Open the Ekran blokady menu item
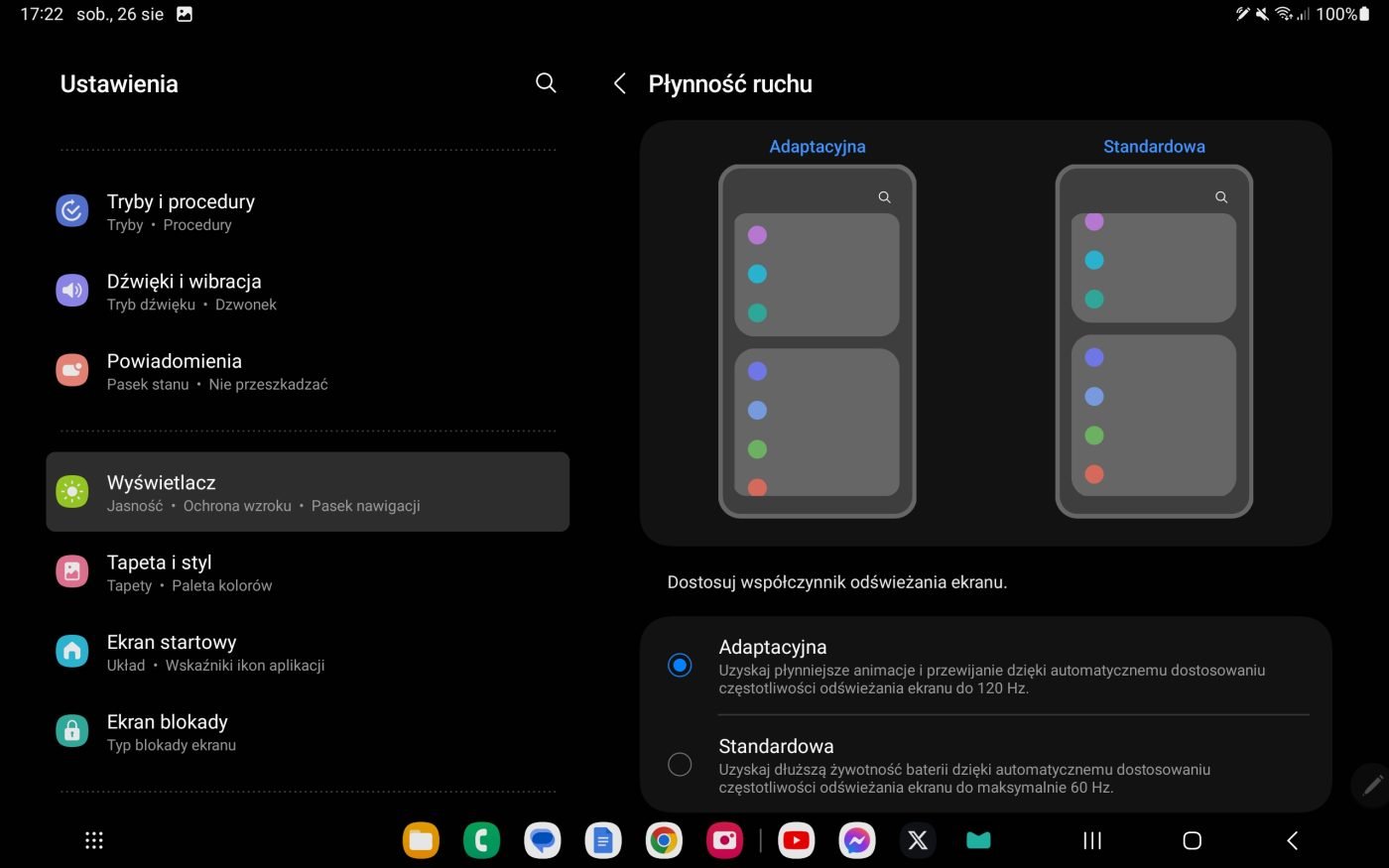Viewport: 1389px width, 868px height. pos(308,732)
